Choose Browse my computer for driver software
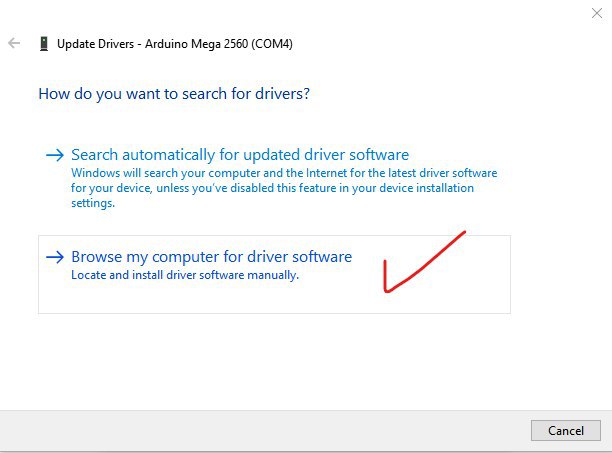Image resolution: width=612 pixels, height=453 pixels. coord(274,274)
